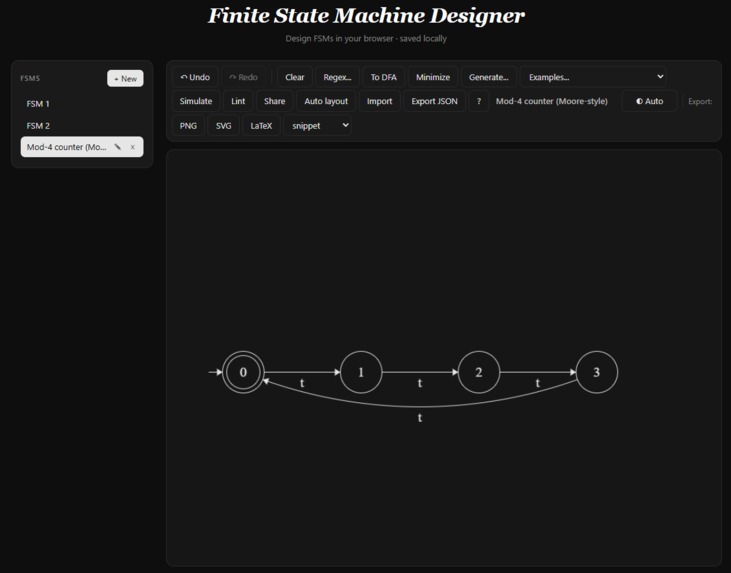Toggle the Auto theme button
Viewport: 731px width, 573px height.
point(649,101)
